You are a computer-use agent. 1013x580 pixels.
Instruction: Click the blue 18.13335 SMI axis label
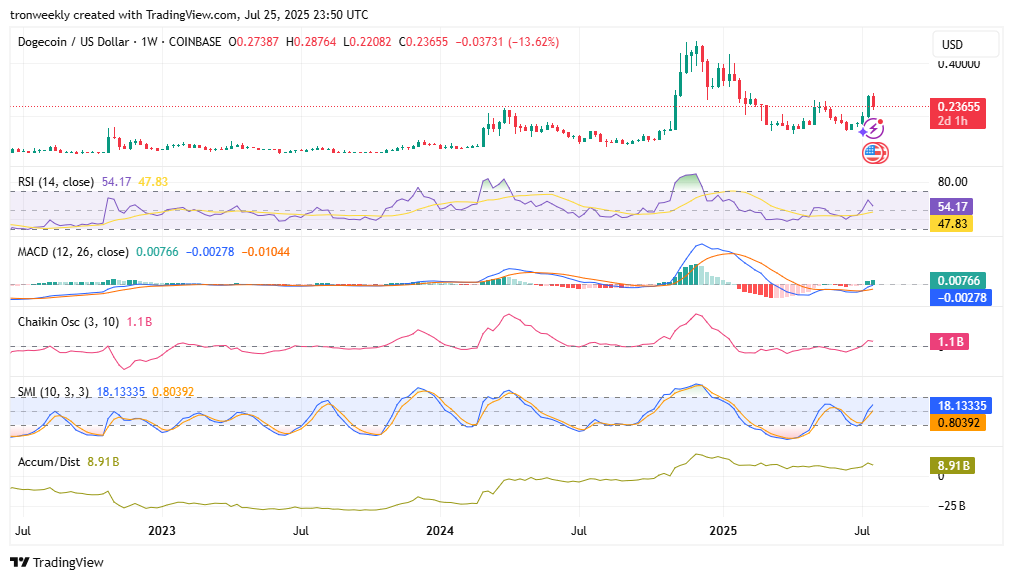(961, 406)
